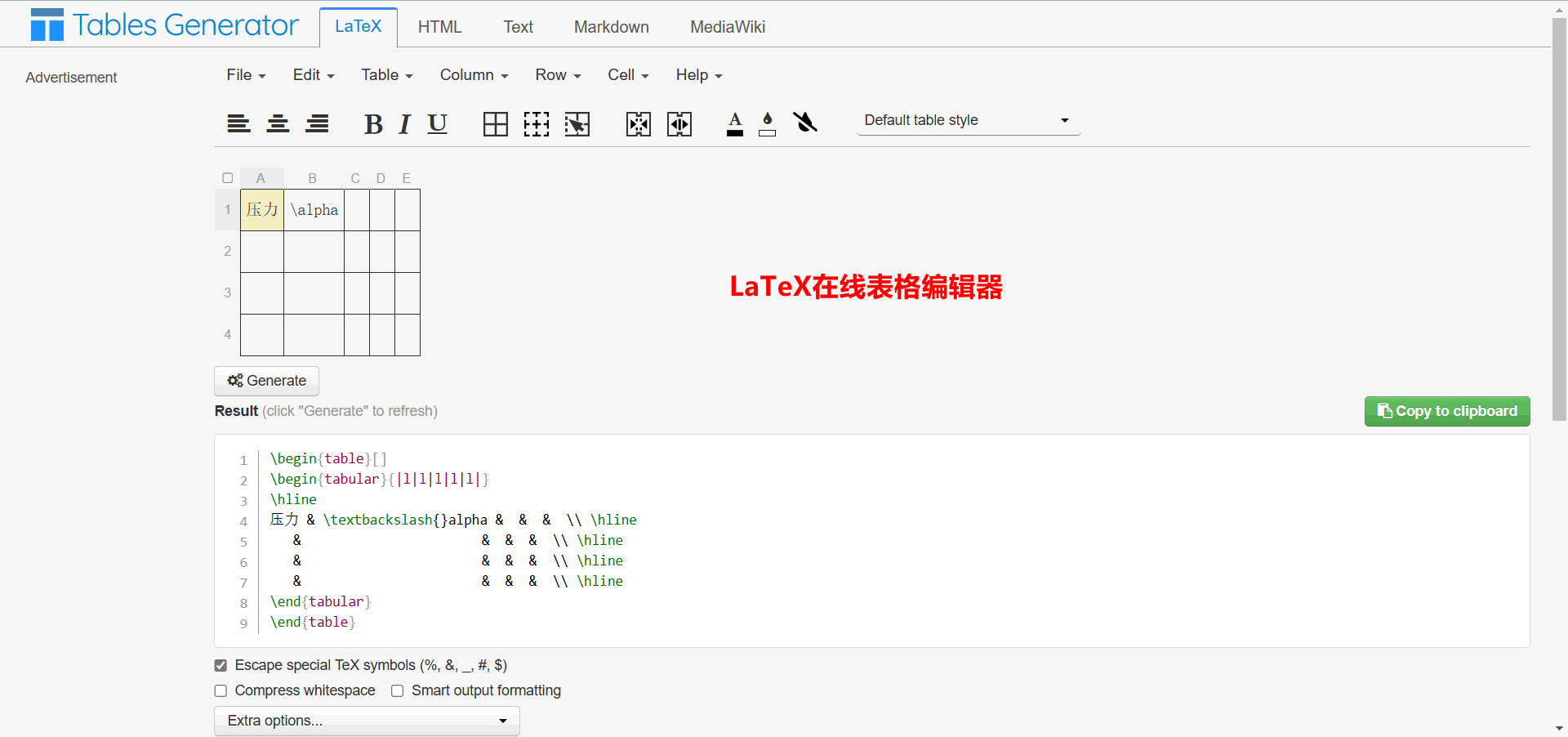Select row header 1

point(227,210)
